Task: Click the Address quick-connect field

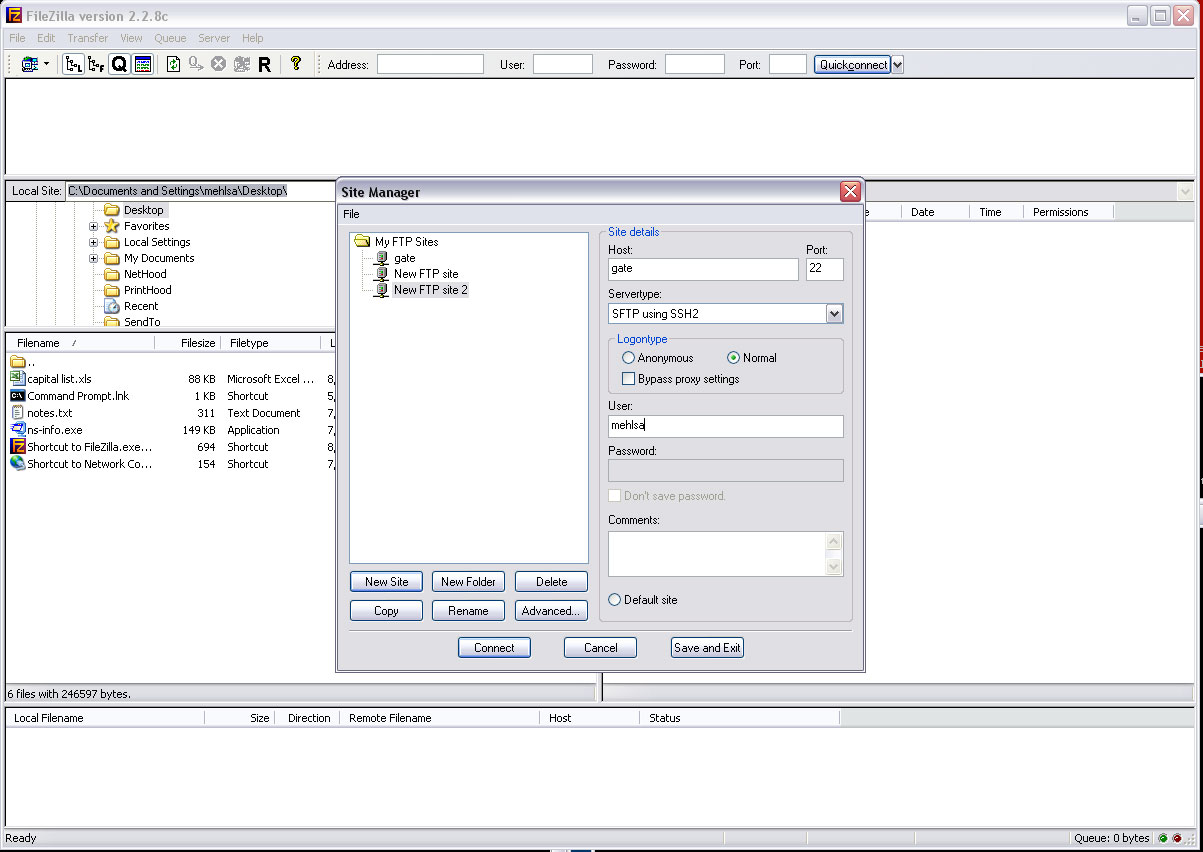Action: click(x=430, y=64)
